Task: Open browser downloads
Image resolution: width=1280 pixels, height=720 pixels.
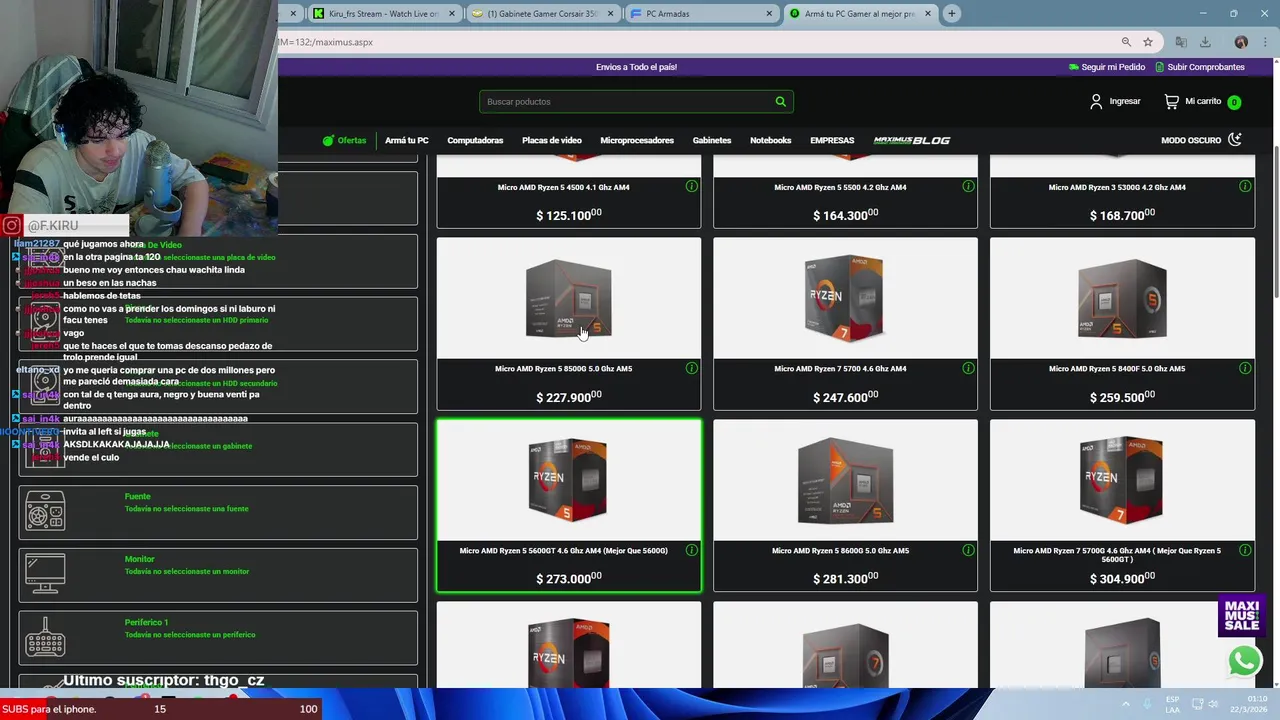Action: tap(1205, 42)
